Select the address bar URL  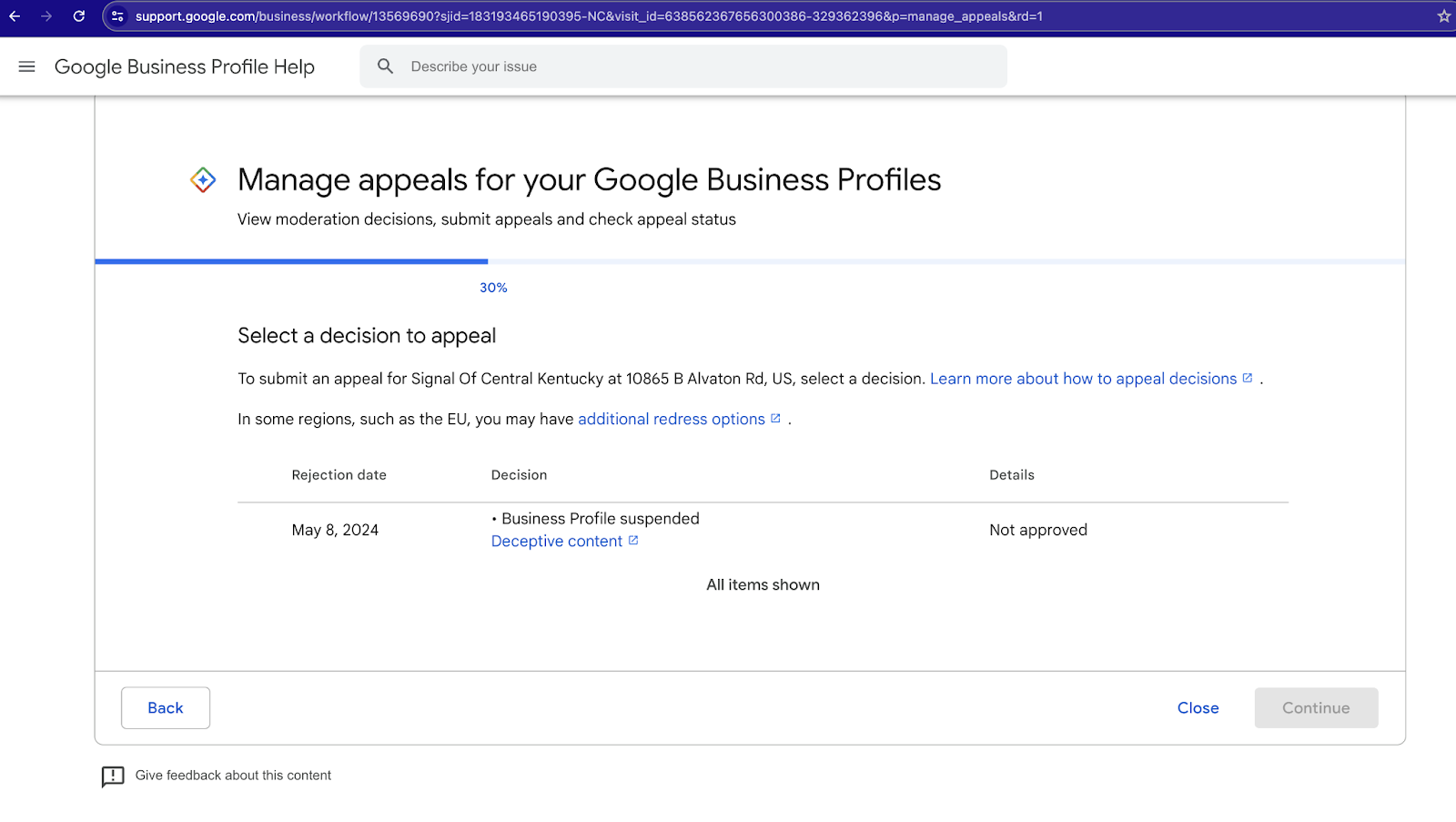pyautogui.click(x=589, y=16)
